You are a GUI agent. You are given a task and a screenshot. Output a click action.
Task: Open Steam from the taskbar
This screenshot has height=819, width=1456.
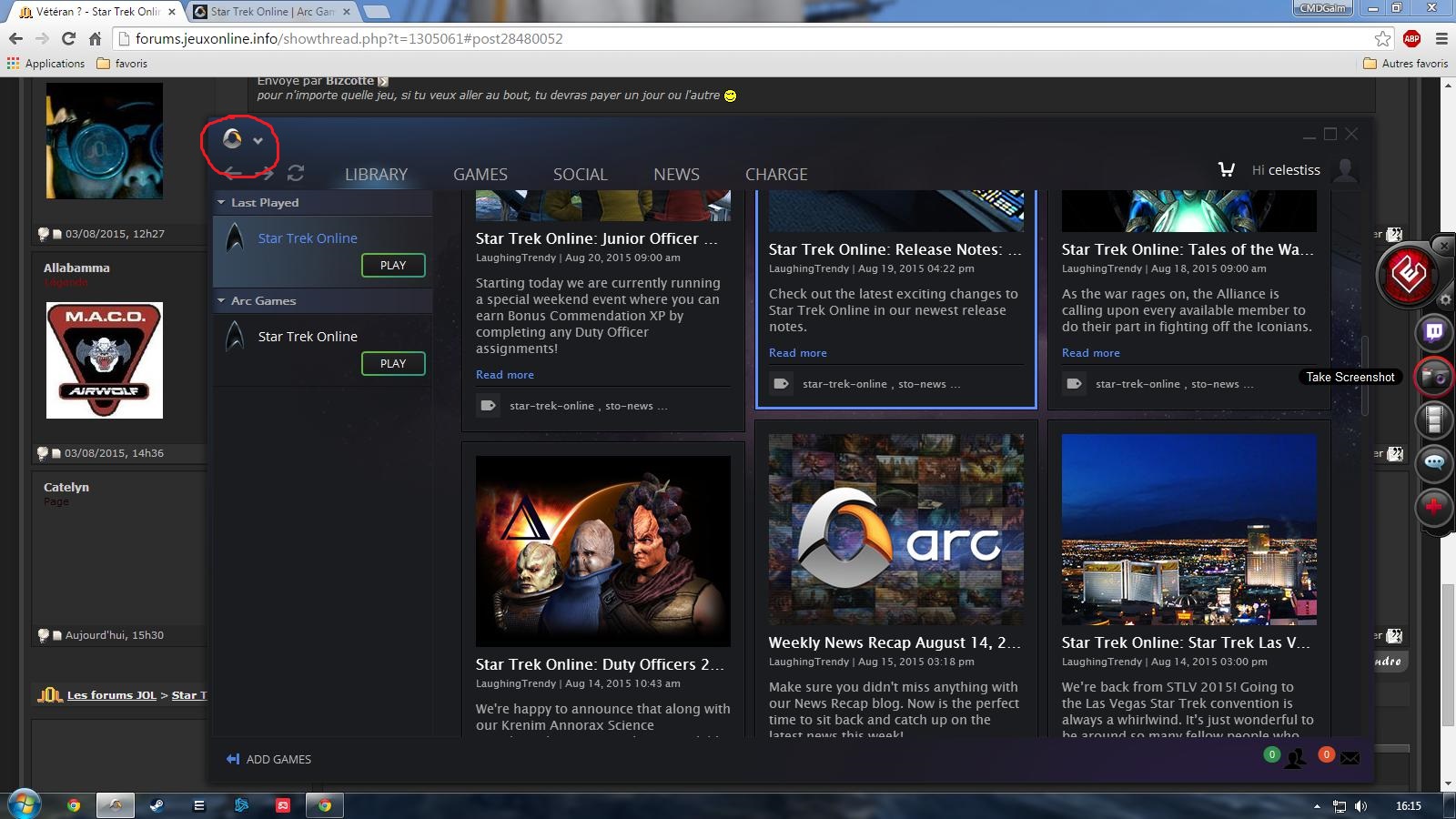[157, 805]
